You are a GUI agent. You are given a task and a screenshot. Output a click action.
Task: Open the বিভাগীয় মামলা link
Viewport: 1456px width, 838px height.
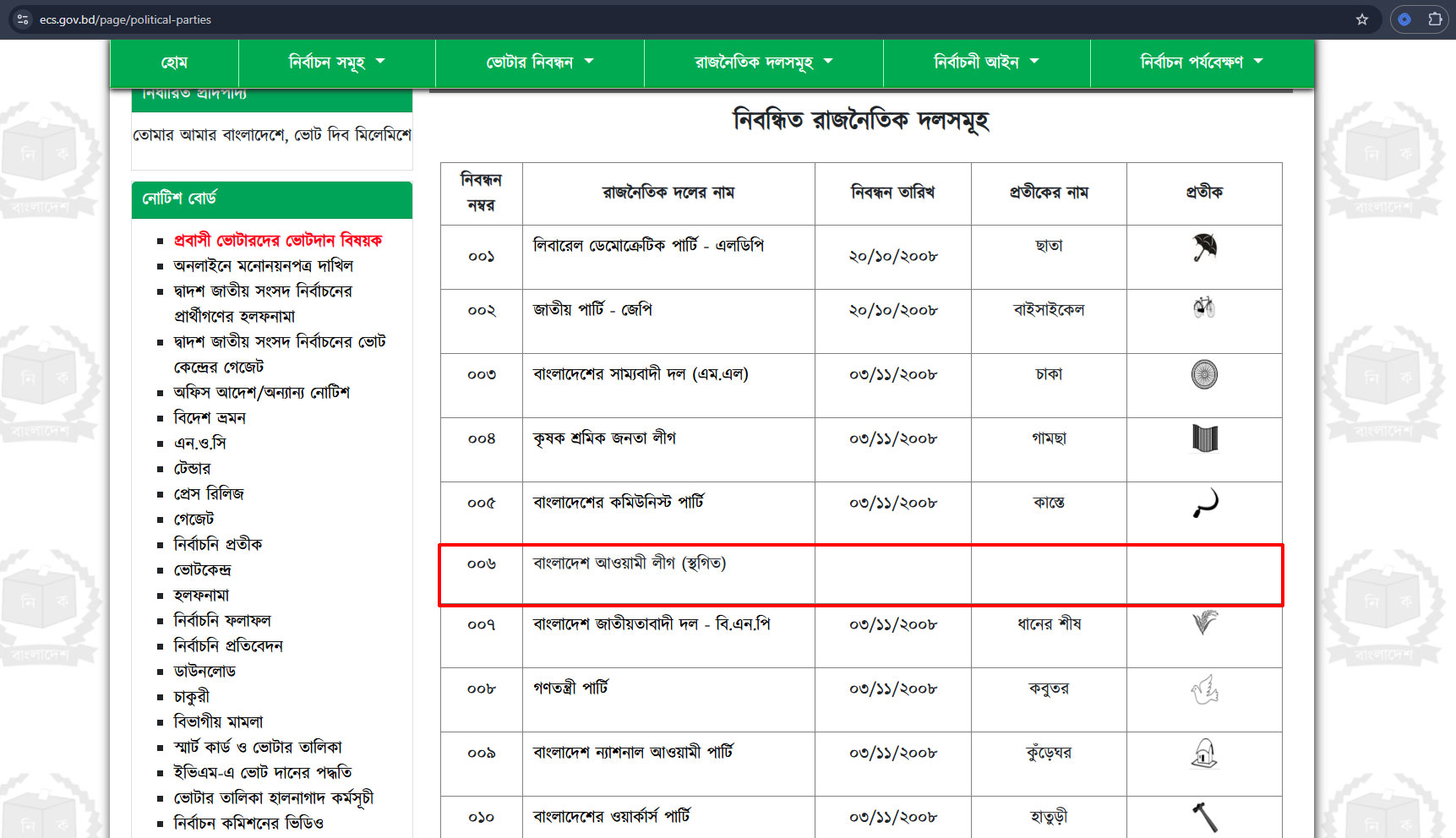click(x=218, y=722)
